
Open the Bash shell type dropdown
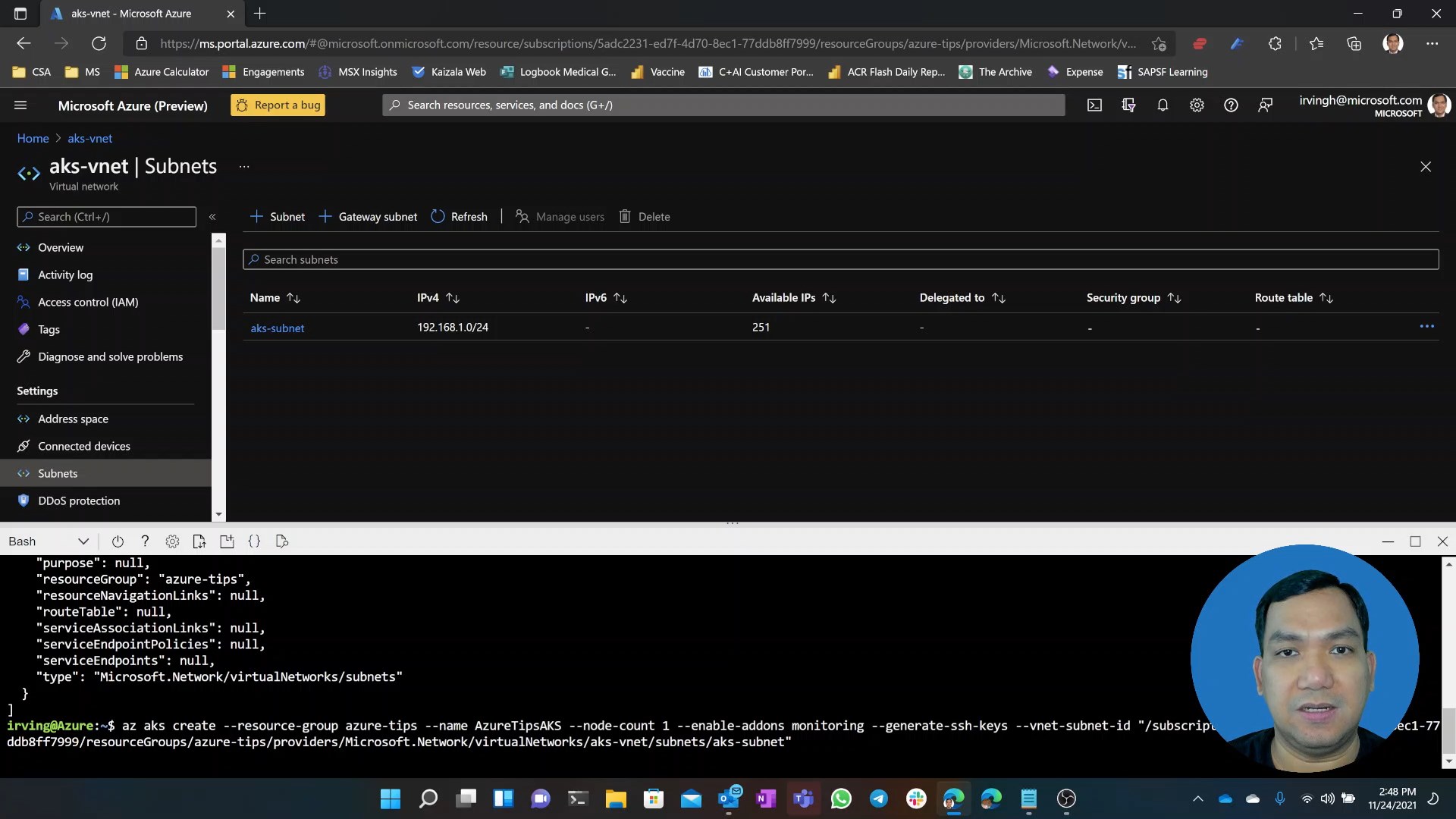pyautogui.click(x=49, y=541)
